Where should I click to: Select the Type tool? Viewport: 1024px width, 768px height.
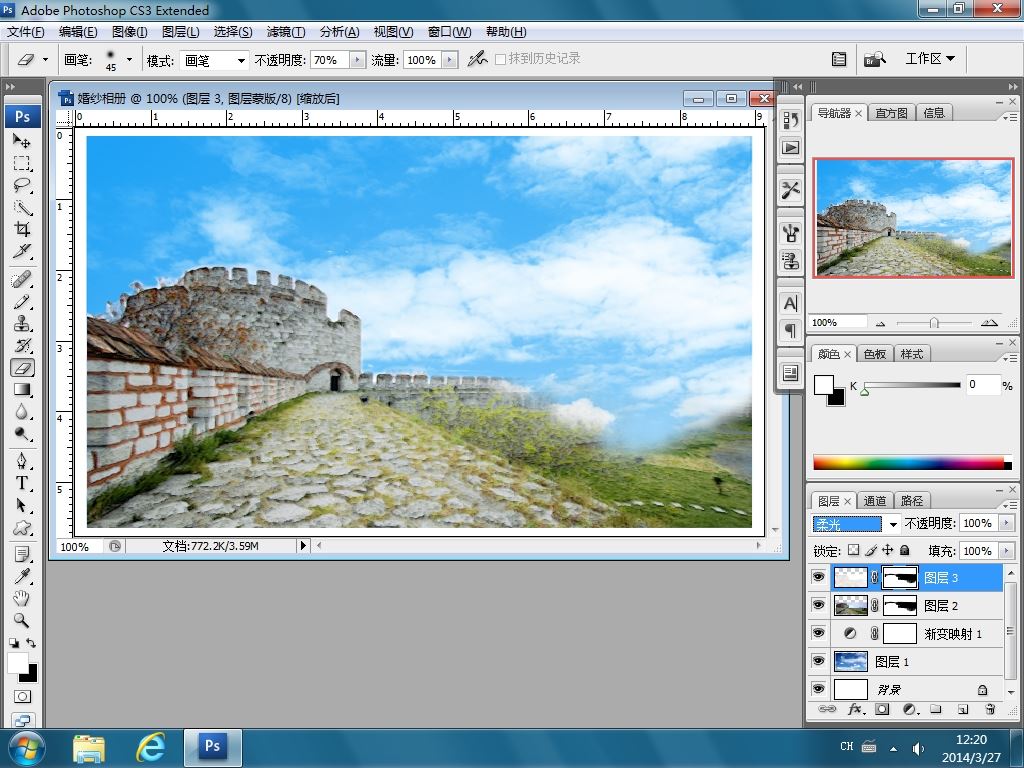22,483
